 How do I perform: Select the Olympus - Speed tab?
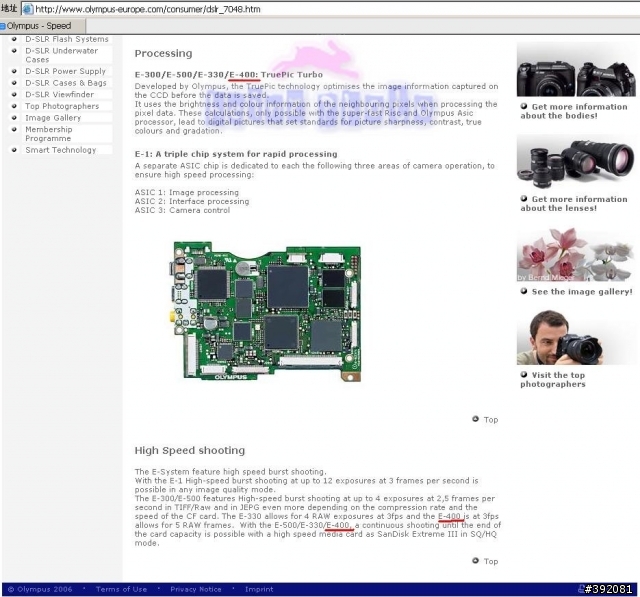(x=42, y=26)
